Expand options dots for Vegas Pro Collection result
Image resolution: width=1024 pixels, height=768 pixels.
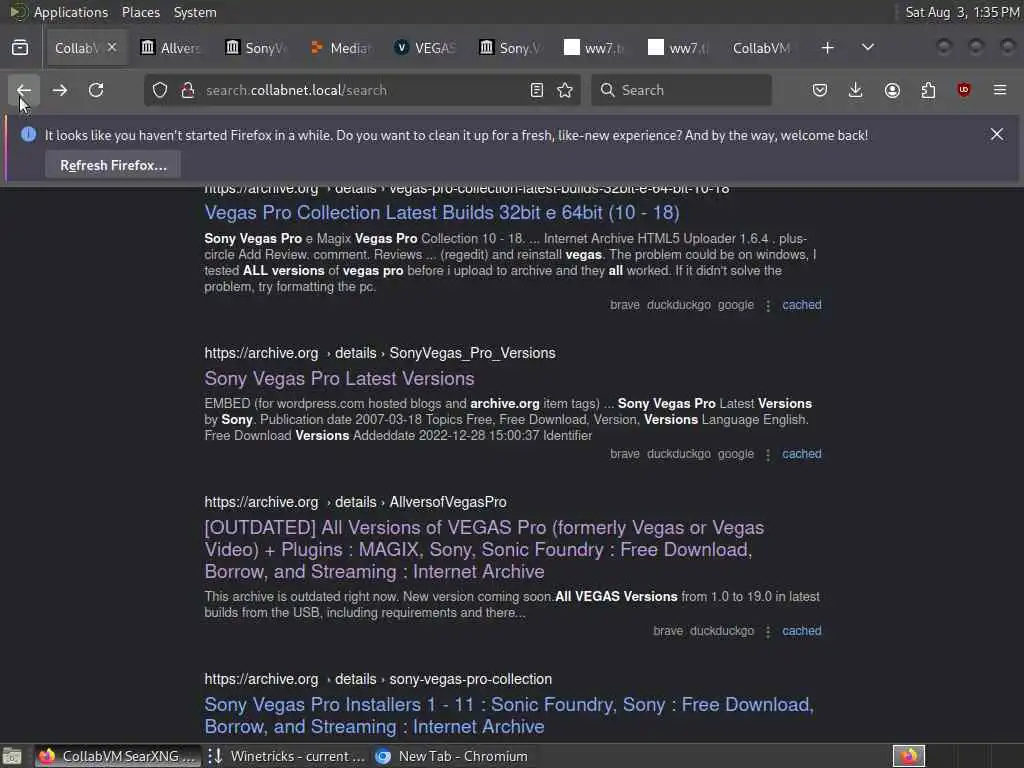point(768,306)
